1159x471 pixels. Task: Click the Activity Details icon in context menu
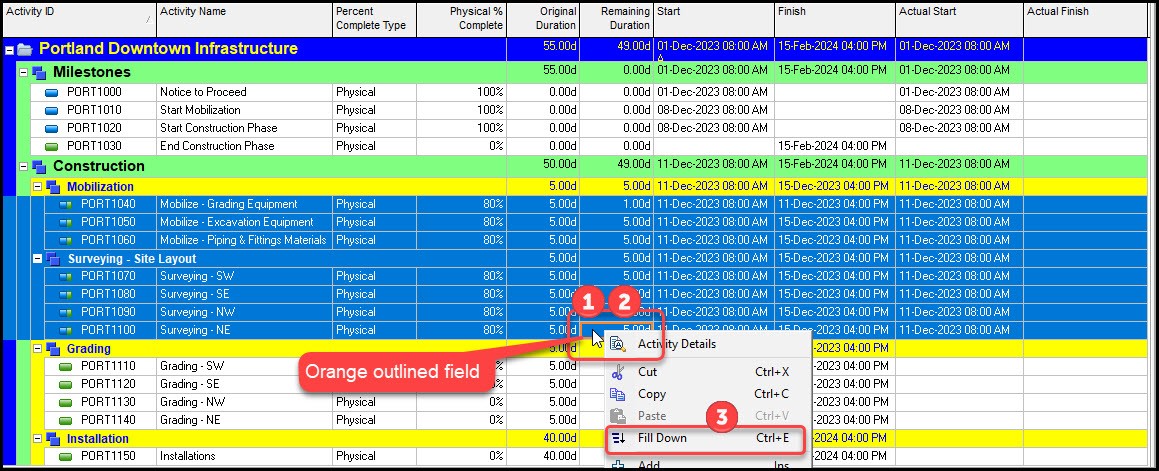click(618, 345)
